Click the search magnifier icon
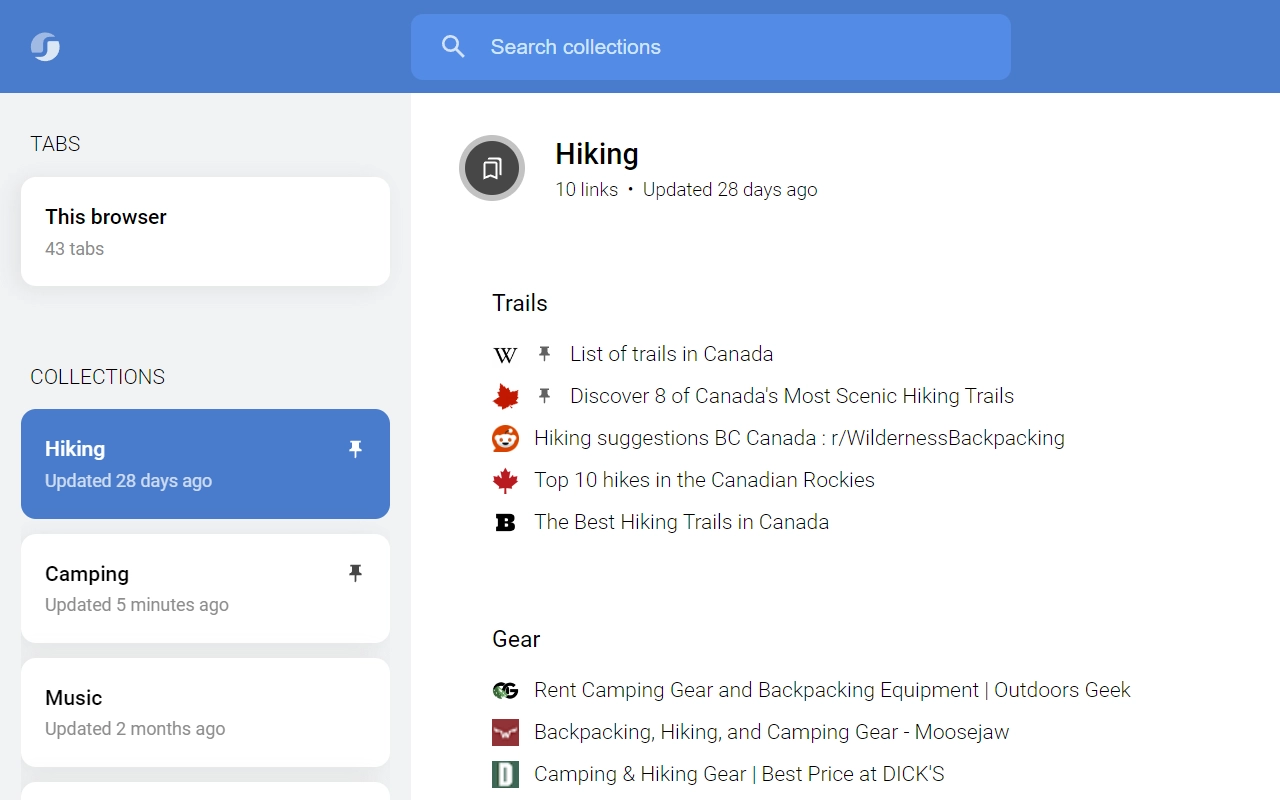The image size is (1280, 800). coord(453,46)
